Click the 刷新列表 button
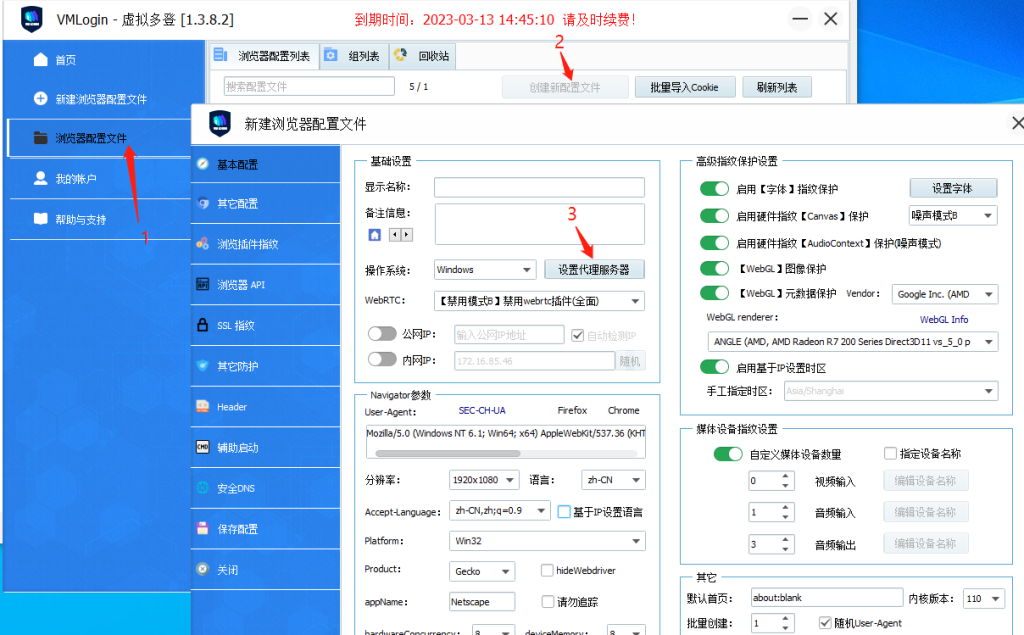The width and height of the screenshot is (1024, 635). tap(777, 87)
